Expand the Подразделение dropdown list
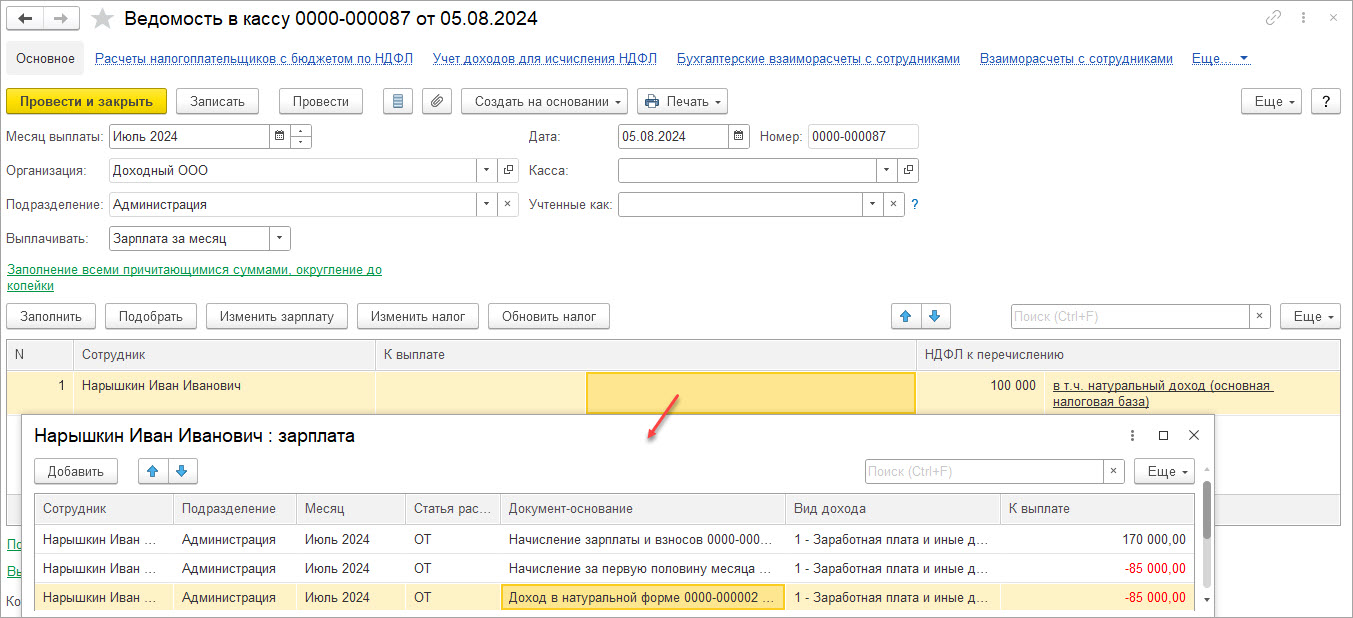Screen dimensions: 1353x618 coord(487,204)
